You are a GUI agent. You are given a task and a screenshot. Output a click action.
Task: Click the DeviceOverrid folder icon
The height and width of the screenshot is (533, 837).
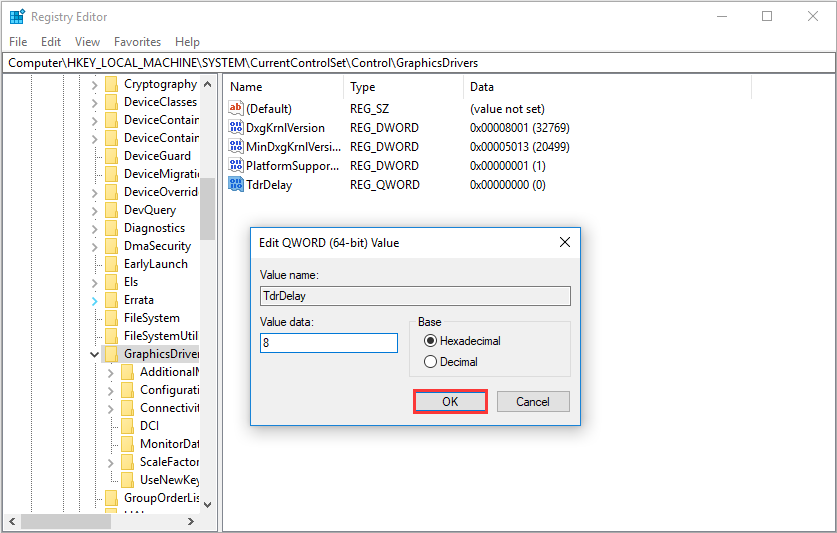[112, 192]
